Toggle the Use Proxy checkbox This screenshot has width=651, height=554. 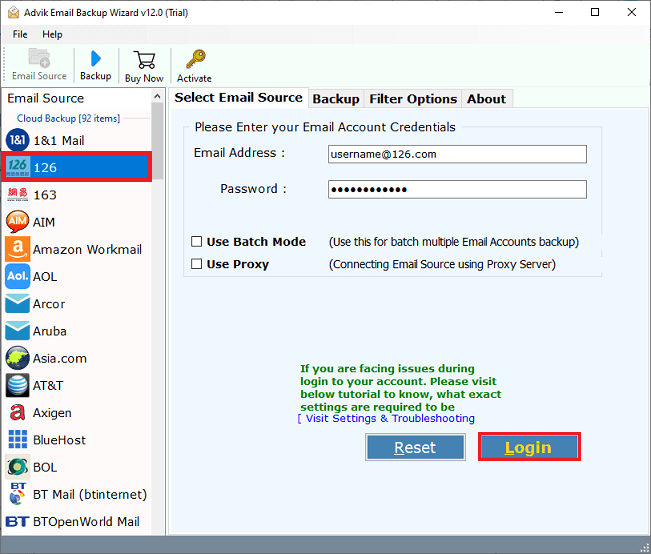[197, 264]
